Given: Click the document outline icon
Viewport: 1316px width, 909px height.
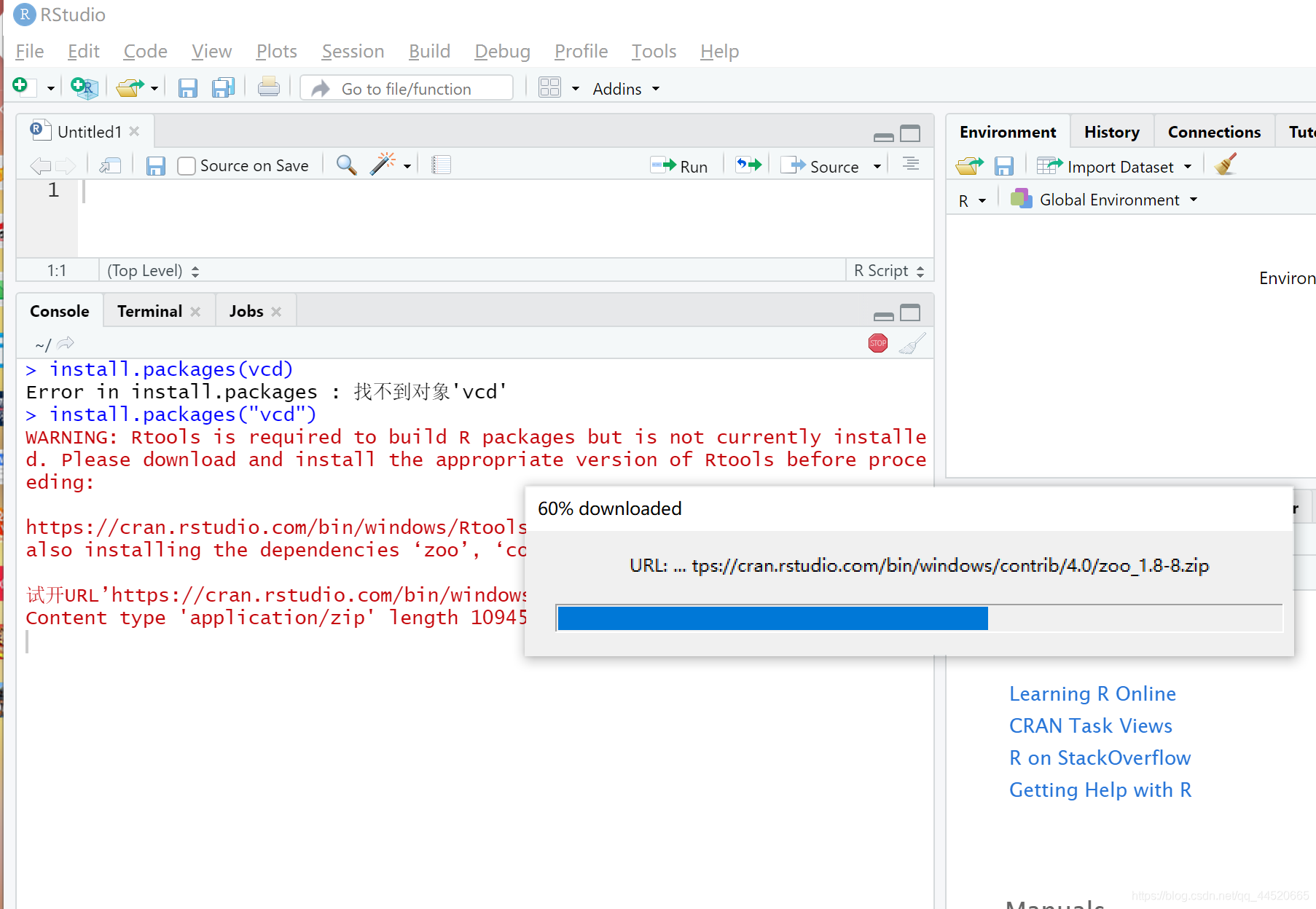Looking at the screenshot, I should pyautogui.click(x=910, y=164).
